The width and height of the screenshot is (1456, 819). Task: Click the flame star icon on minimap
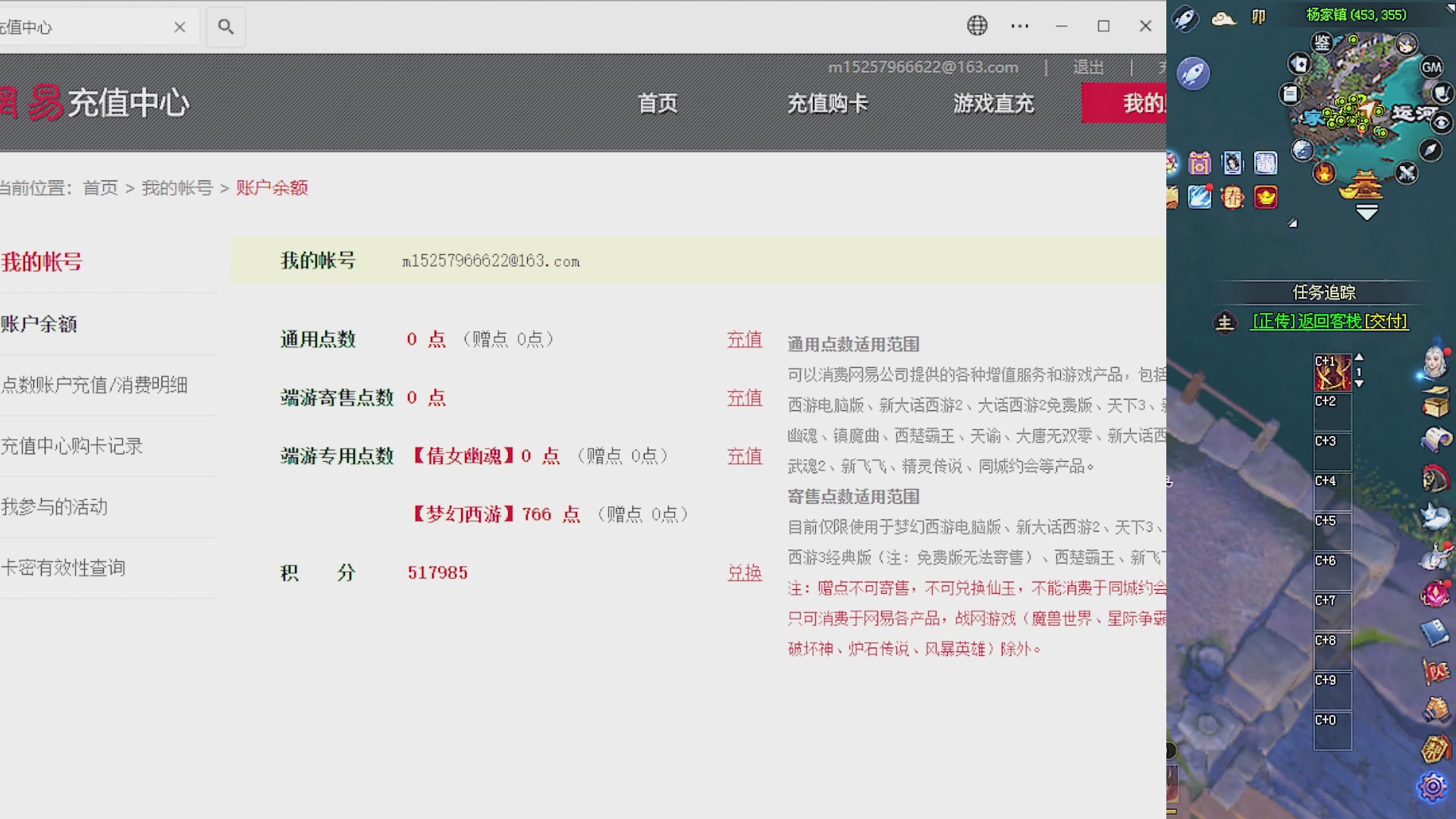pyautogui.click(x=1324, y=174)
